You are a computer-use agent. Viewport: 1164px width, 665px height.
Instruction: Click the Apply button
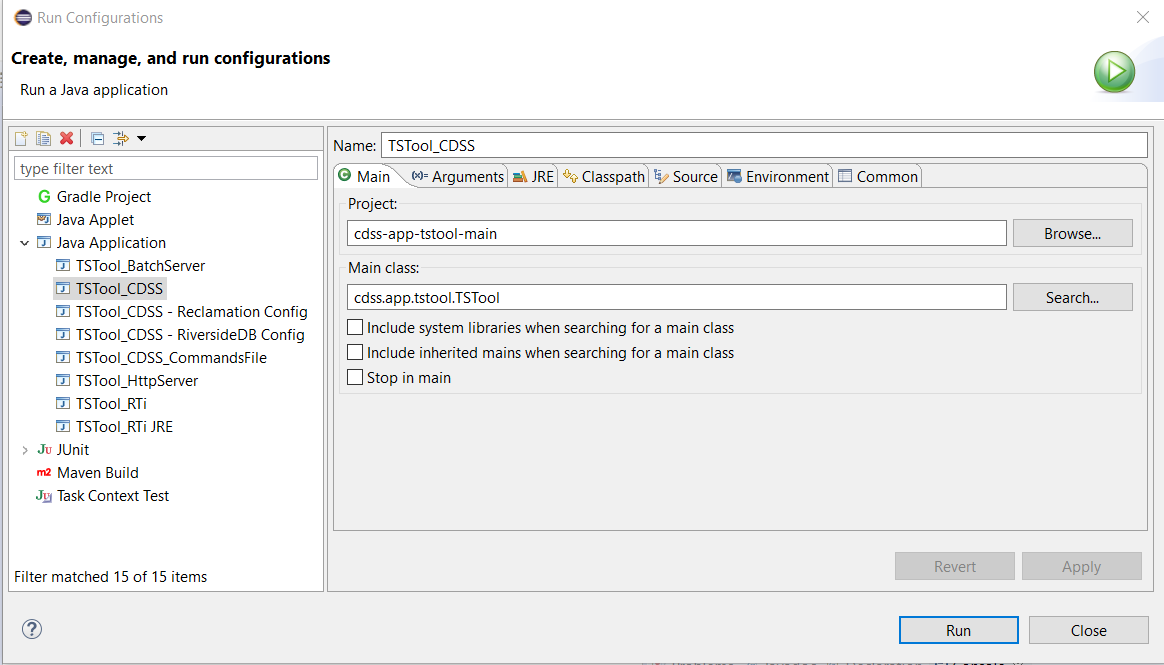(1082, 566)
